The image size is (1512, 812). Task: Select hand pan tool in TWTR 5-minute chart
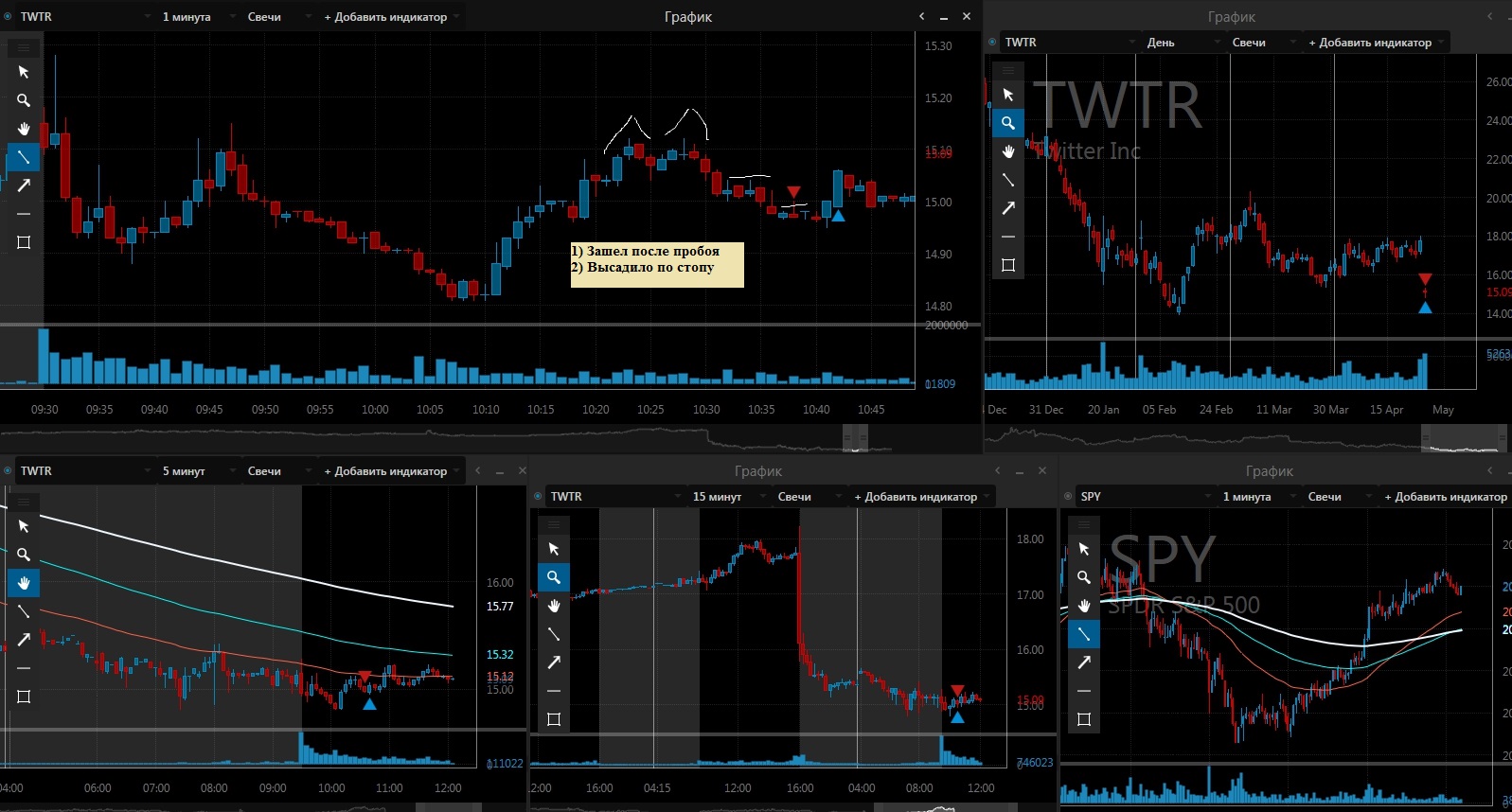pos(24,583)
